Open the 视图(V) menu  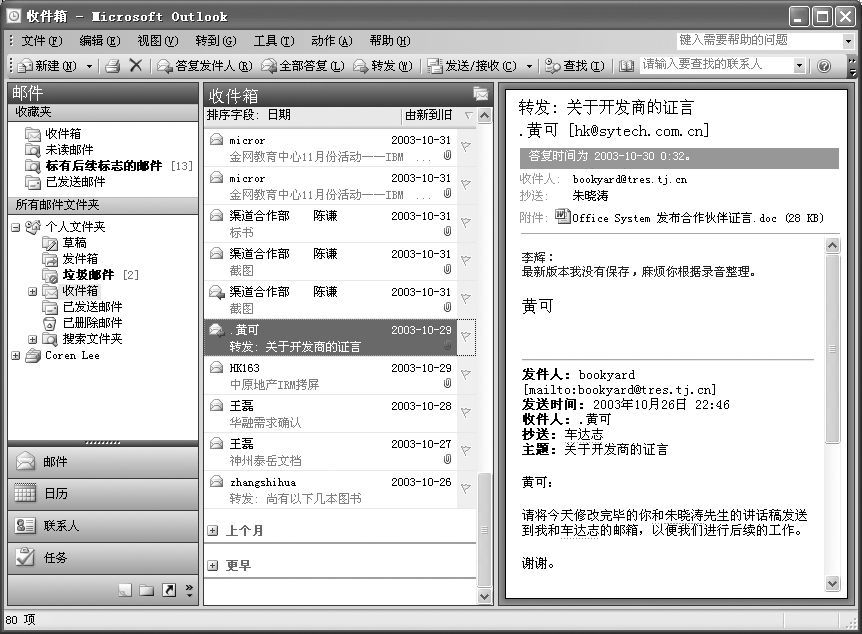click(x=157, y=41)
